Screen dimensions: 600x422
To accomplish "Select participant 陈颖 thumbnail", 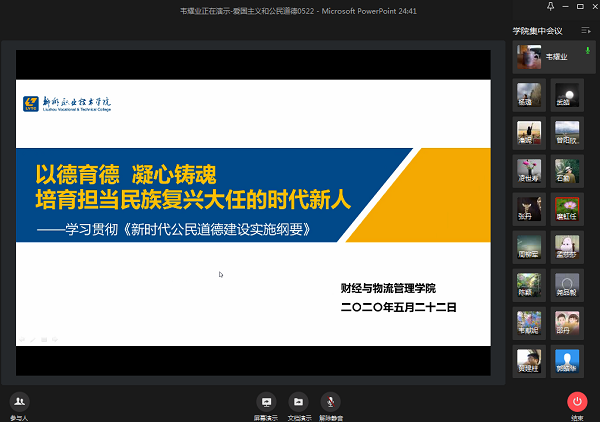I will tap(526, 284).
